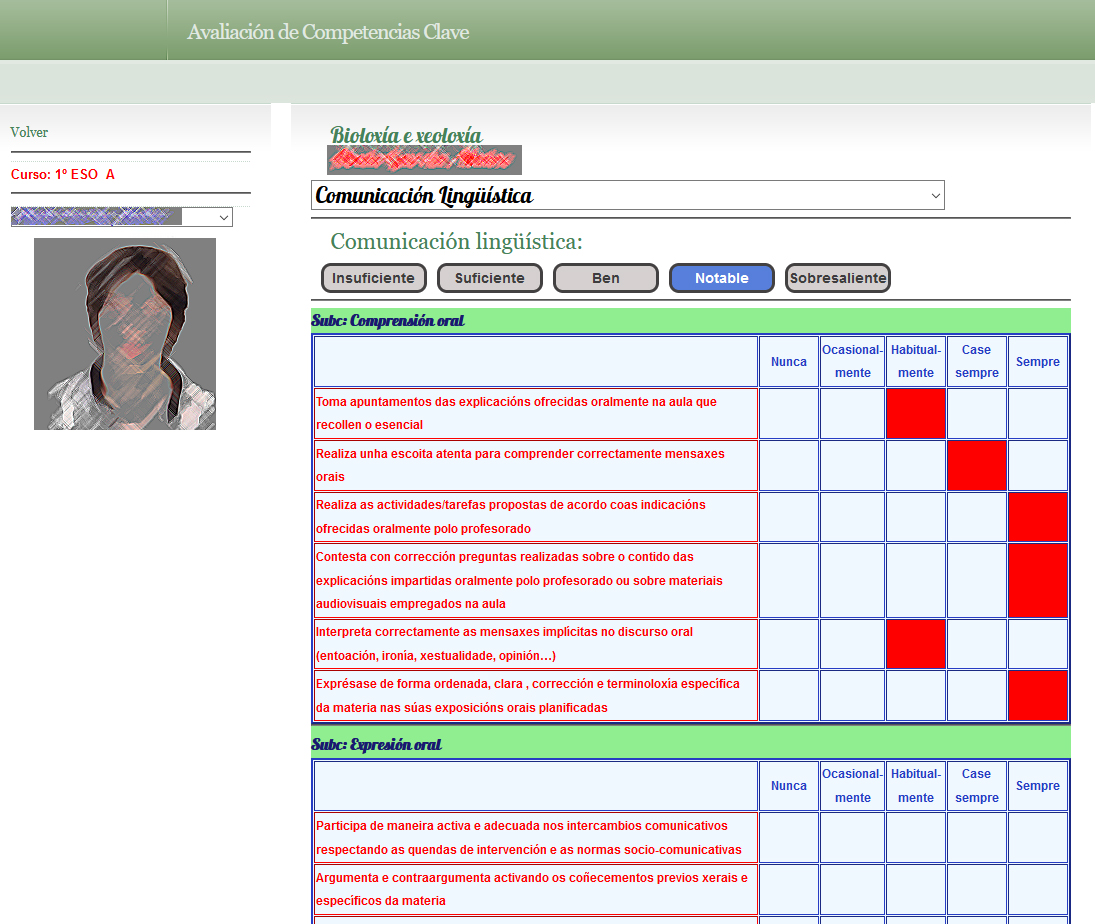Set 'Interpreta correctamente' row to Nunca
Screen dimensions: 1095x924
[x=788, y=643]
